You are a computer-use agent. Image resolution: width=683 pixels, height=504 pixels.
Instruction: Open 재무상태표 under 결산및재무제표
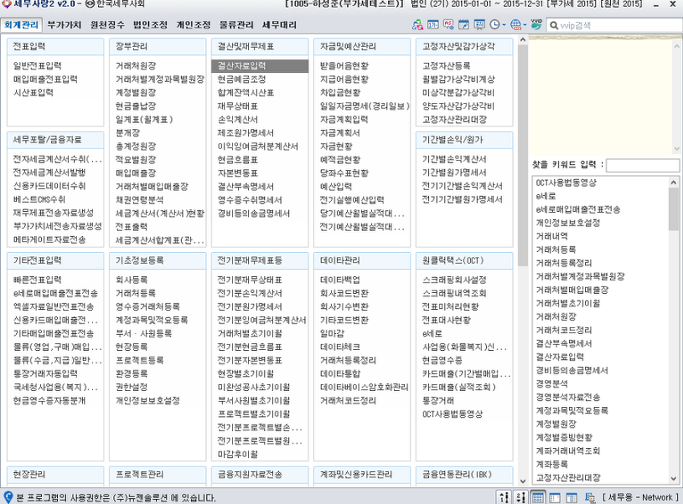point(238,106)
